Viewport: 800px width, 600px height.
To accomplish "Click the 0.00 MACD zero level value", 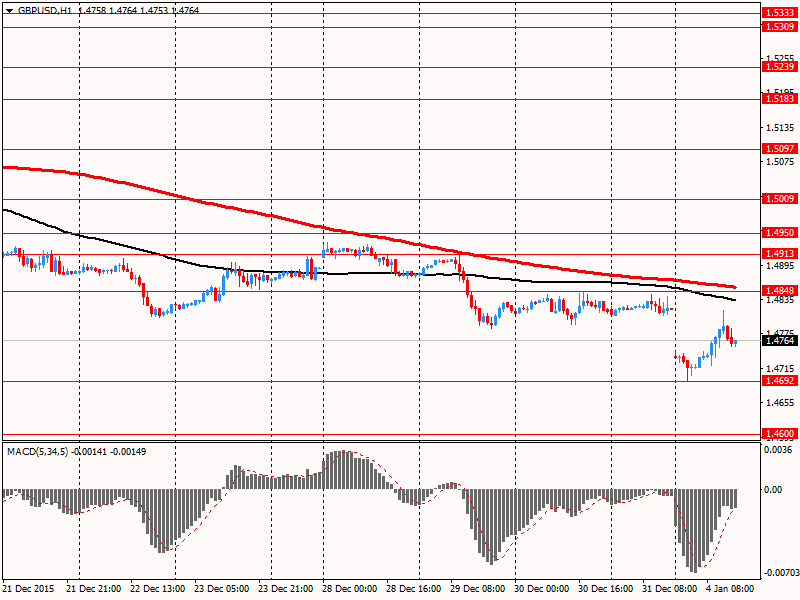I will [773, 490].
